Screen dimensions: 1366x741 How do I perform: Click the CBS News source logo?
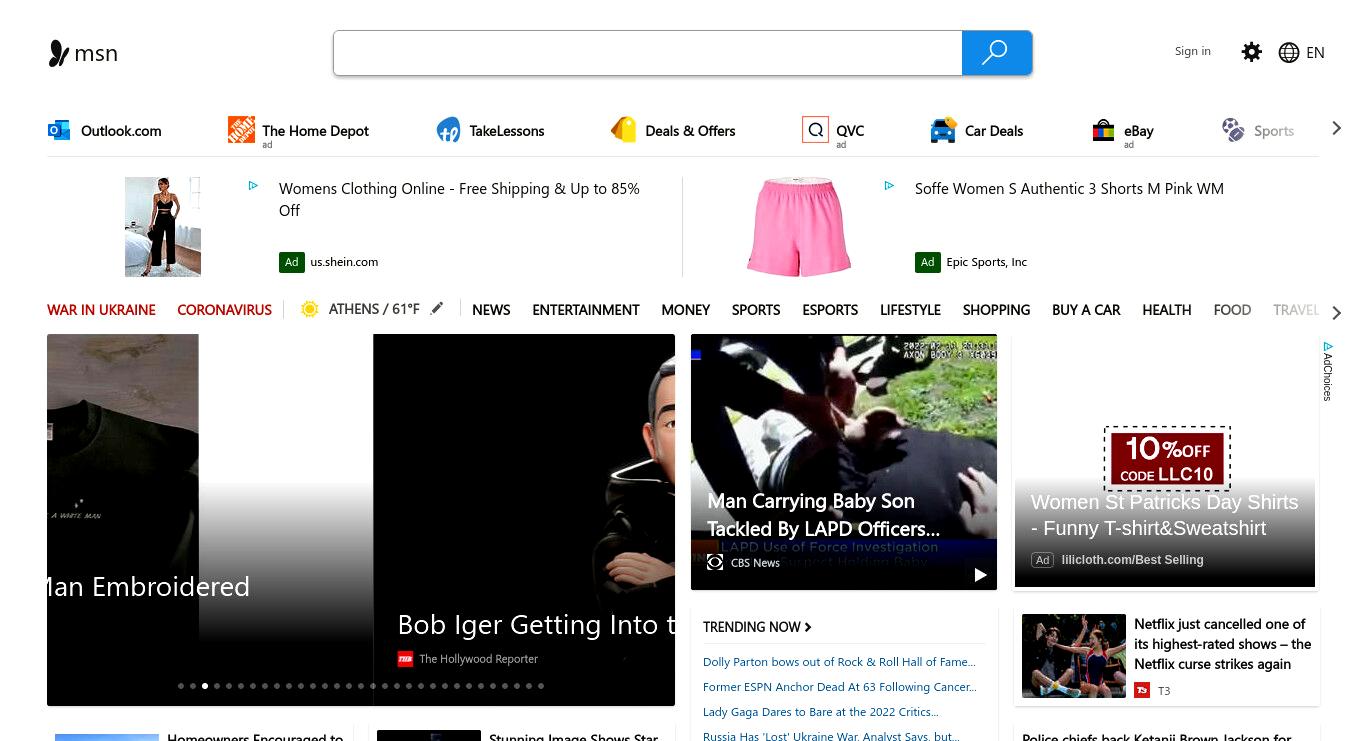(x=715, y=563)
